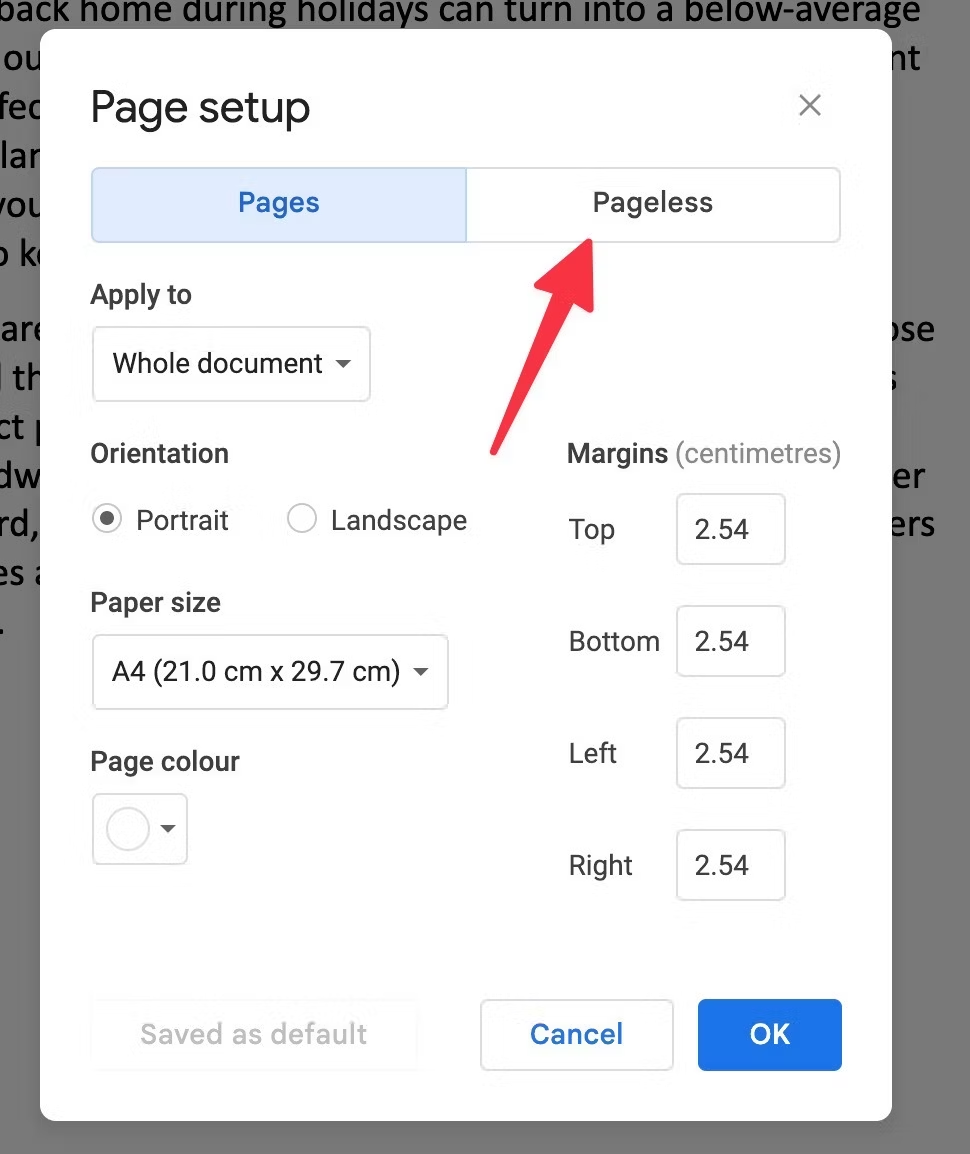
Task: Switch to the Pageless tab
Action: (x=652, y=204)
